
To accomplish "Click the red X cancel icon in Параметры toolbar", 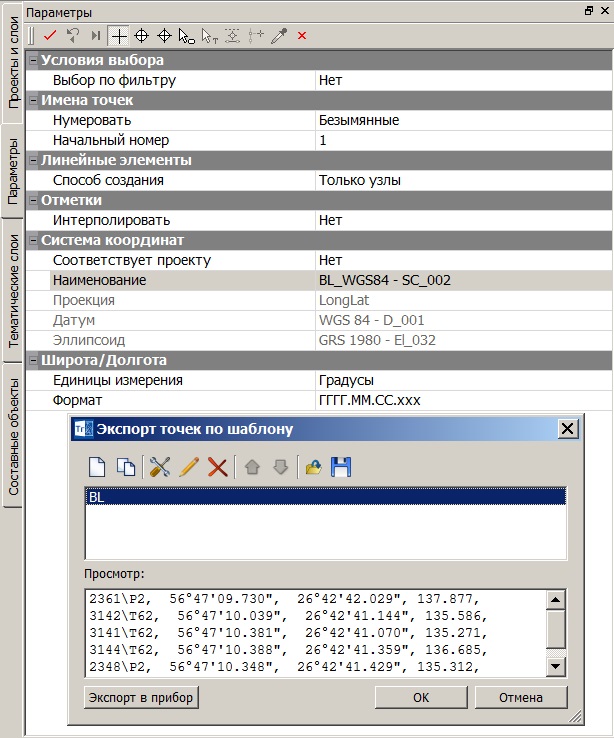I will point(302,35).
